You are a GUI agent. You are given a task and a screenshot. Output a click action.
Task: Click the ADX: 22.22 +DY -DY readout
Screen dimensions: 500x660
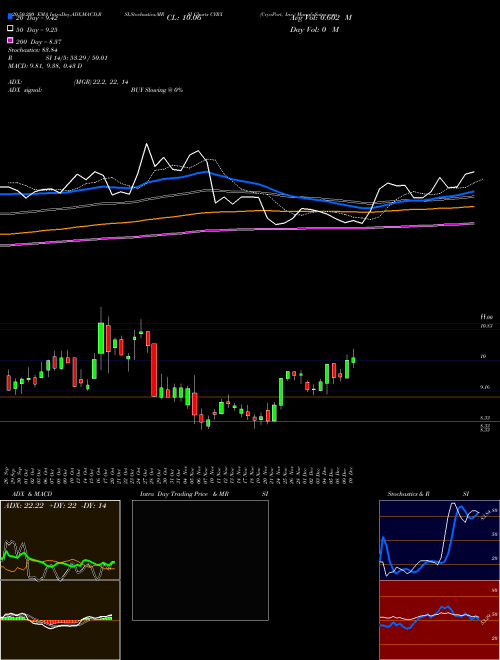point(55,506)
